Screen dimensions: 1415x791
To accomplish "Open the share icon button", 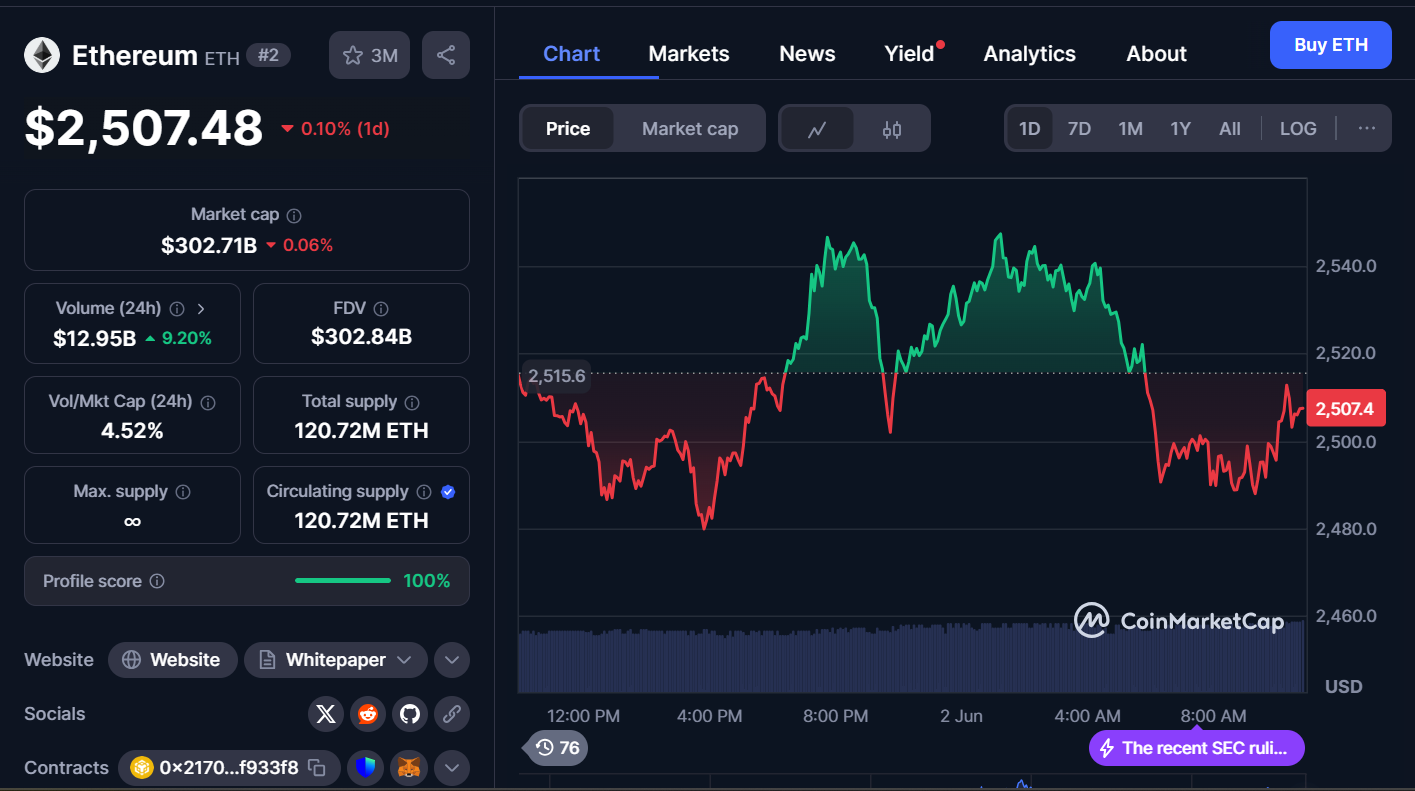I will 446,55.
